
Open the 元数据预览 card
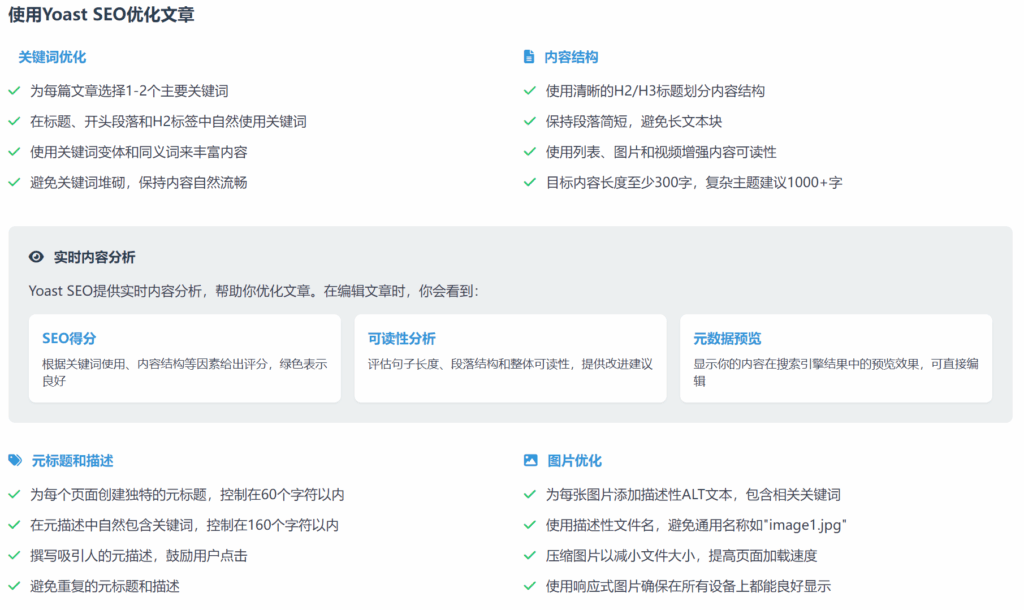(836, 359)
